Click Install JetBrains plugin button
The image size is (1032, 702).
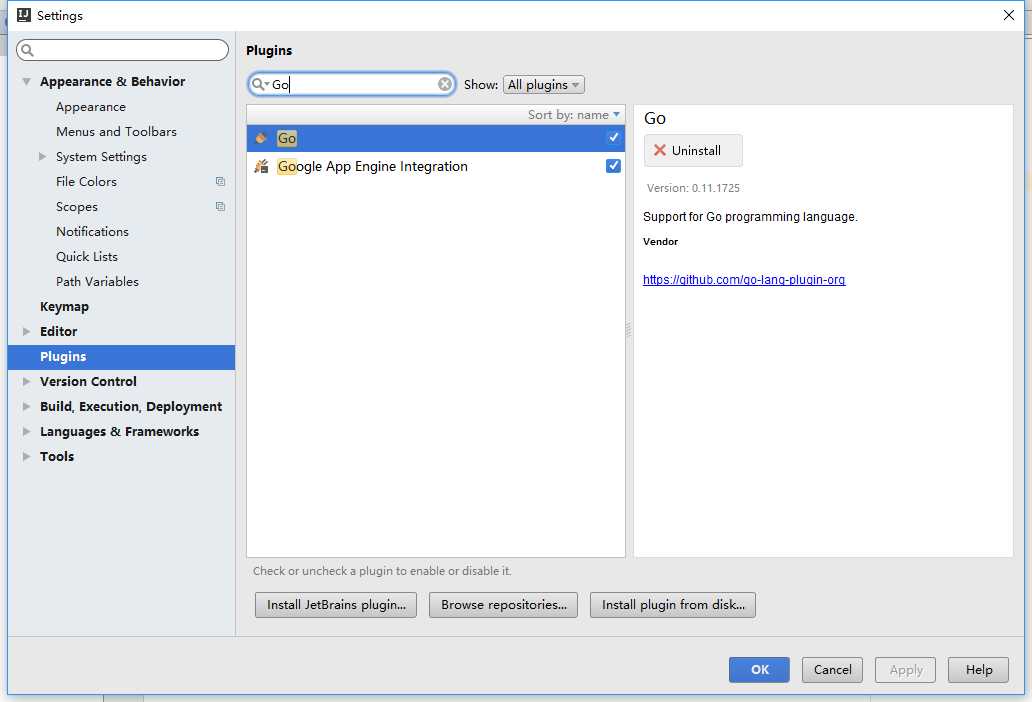336,605
